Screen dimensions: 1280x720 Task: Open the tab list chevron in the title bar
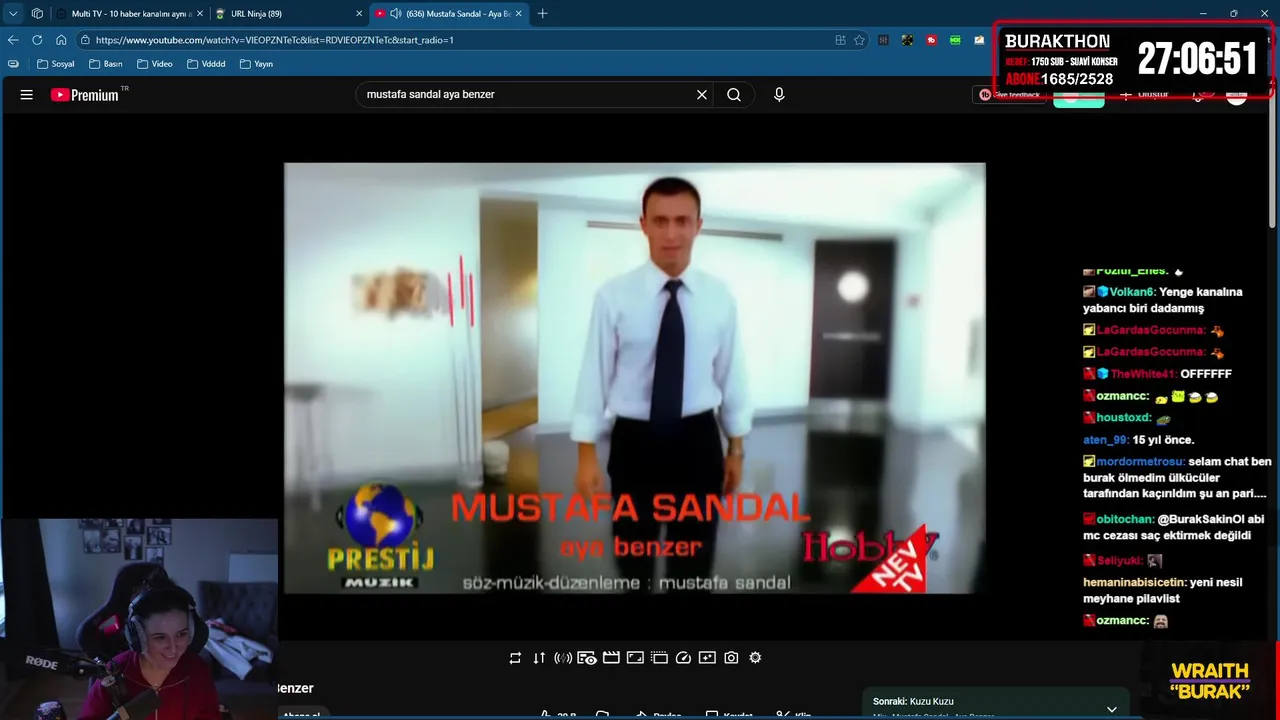pos(13,14)
